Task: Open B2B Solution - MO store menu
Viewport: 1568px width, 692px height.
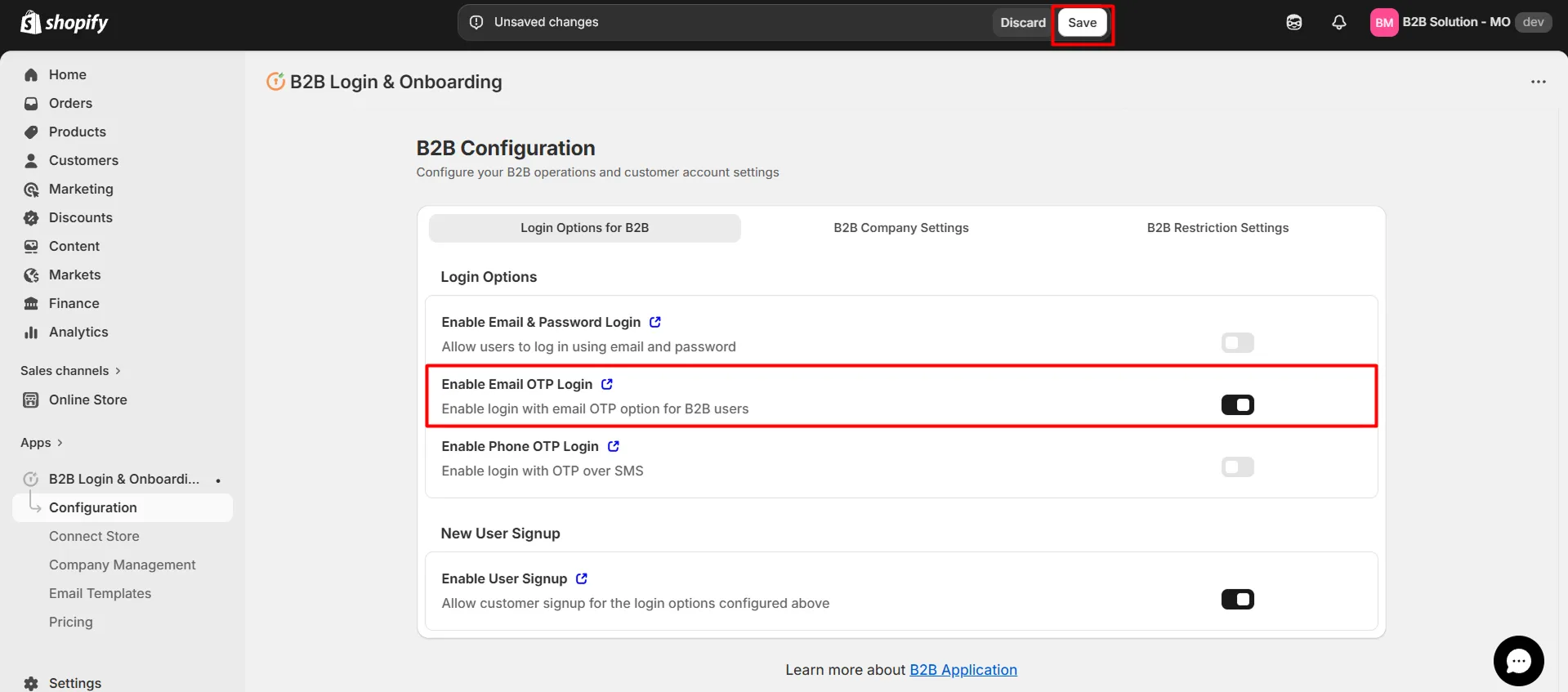Action: (x=1460, y=22)
